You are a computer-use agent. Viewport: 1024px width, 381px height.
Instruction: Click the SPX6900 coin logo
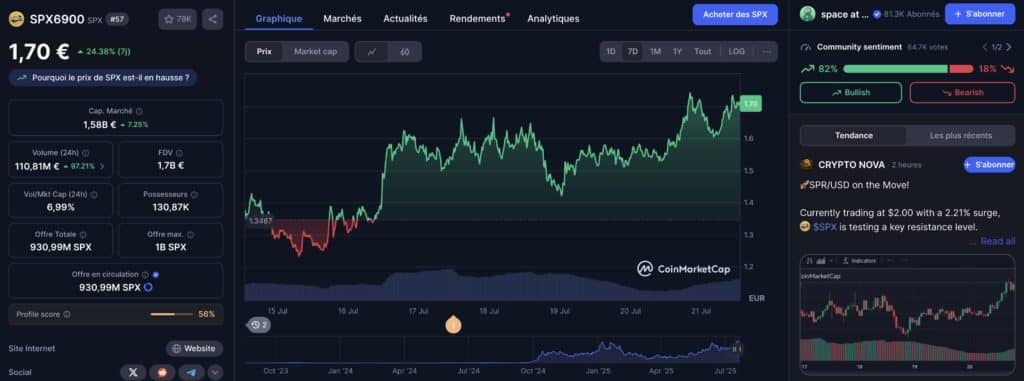click(16, 19)
